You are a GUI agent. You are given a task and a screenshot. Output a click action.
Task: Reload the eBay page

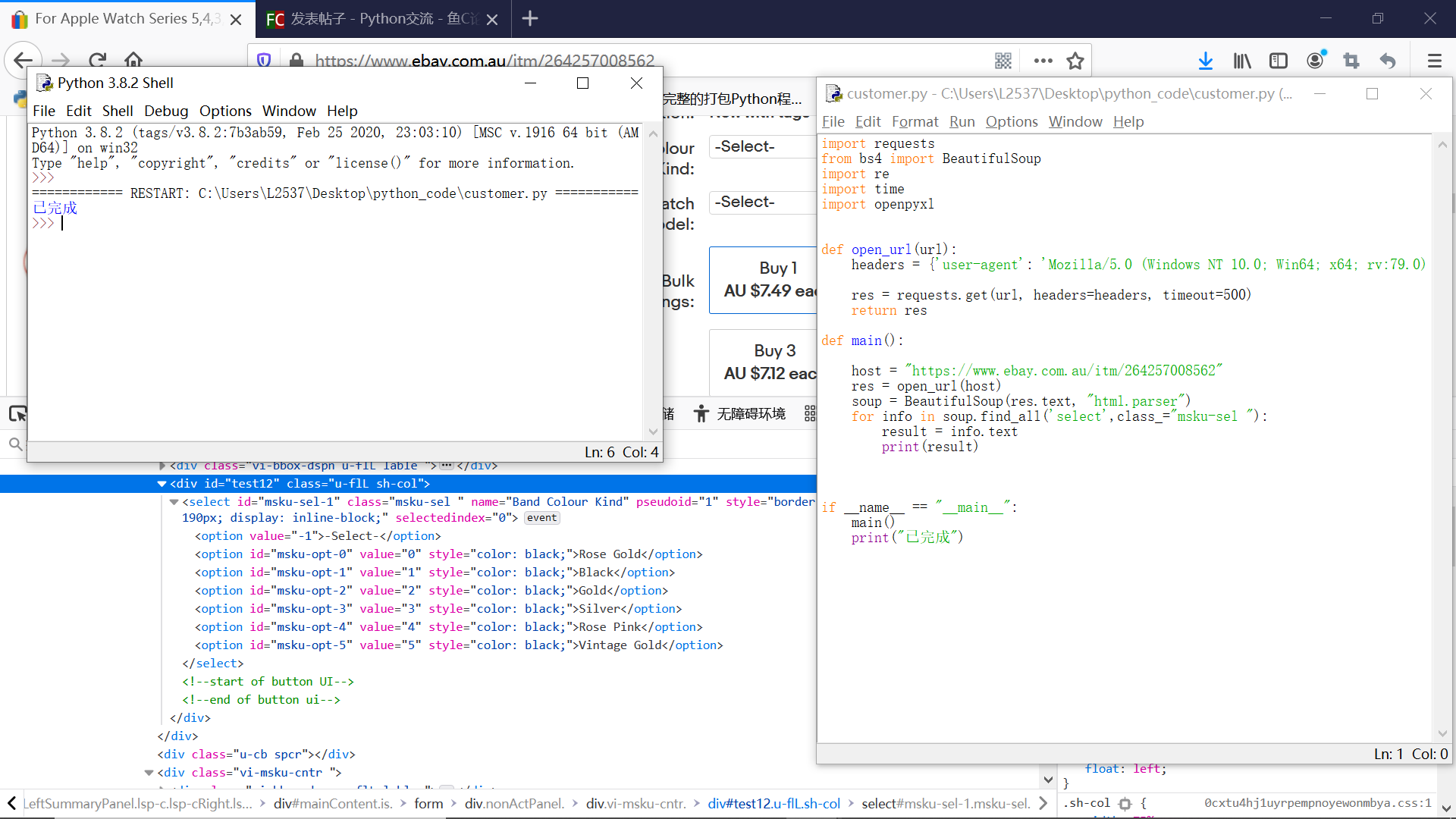[x=98, y=60]
